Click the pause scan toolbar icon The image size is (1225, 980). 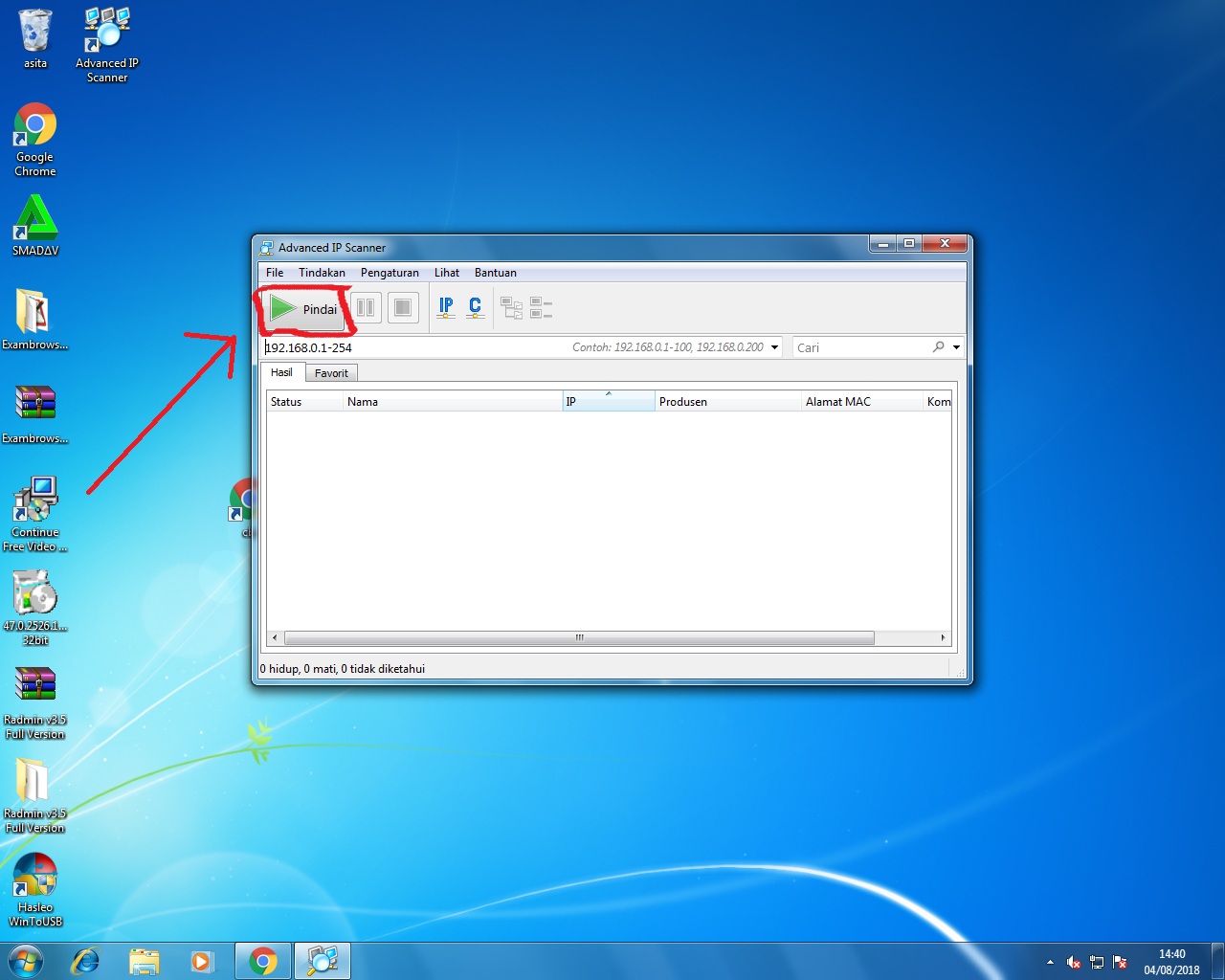tap(366, 308)
